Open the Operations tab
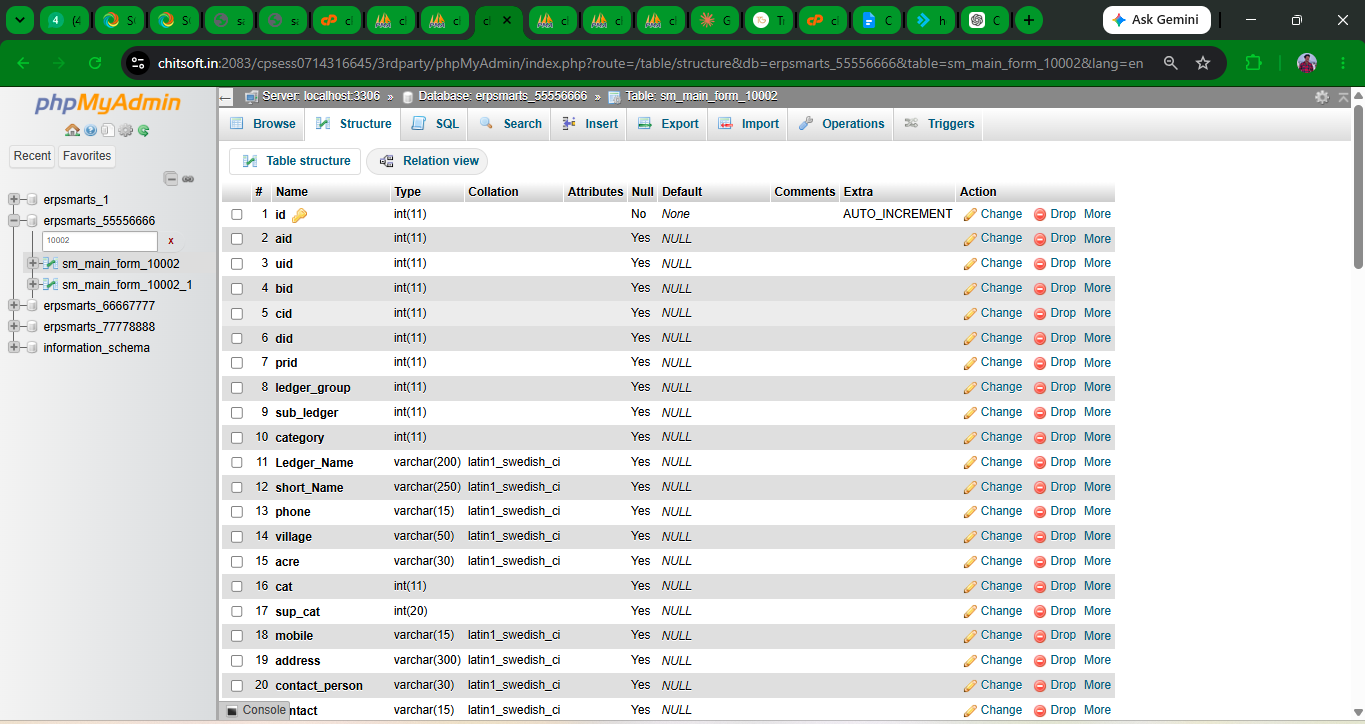The image size is (1365, 724). pos(841,124)
